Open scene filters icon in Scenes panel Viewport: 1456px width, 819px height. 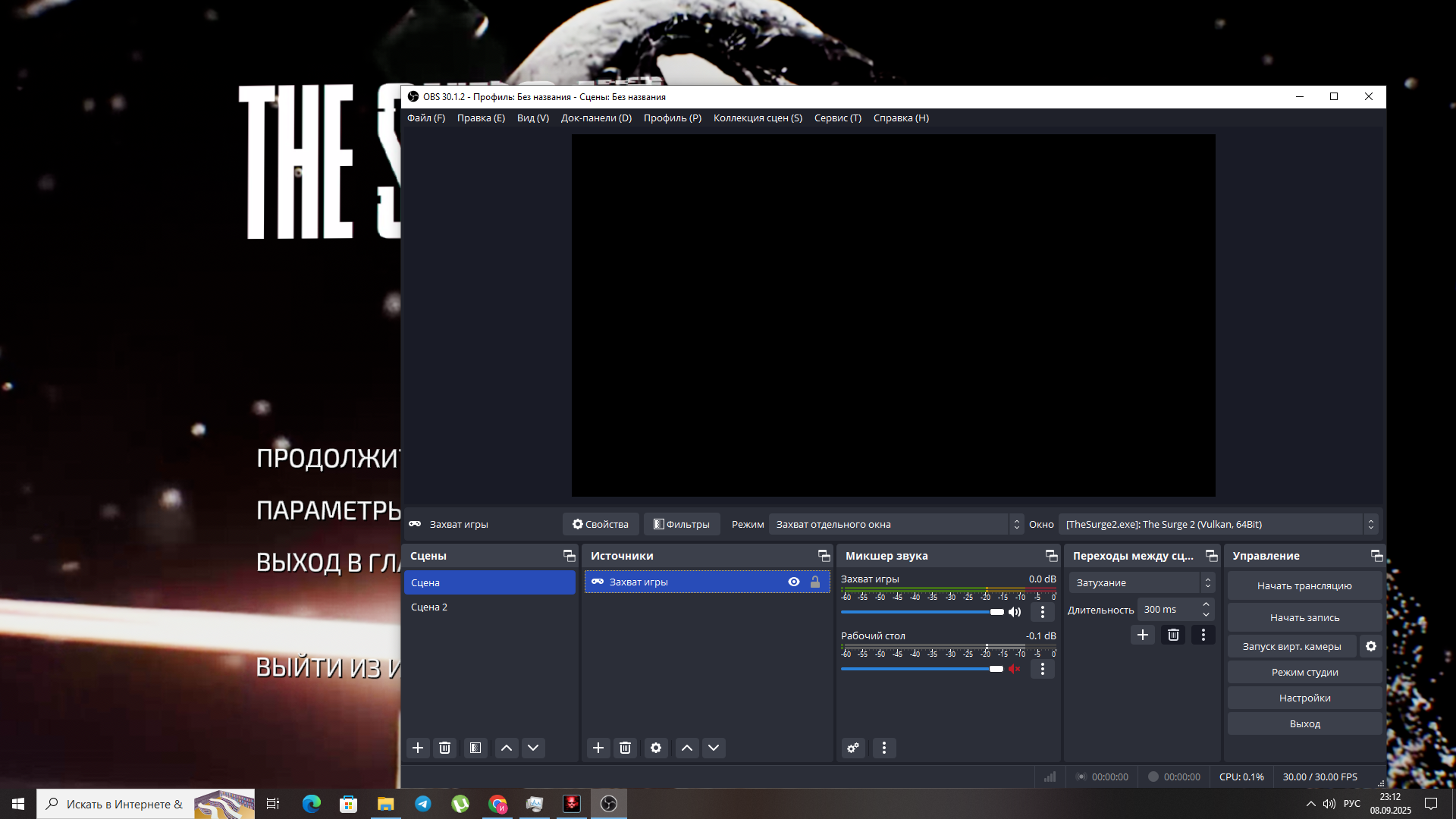(x=475, y=748)
